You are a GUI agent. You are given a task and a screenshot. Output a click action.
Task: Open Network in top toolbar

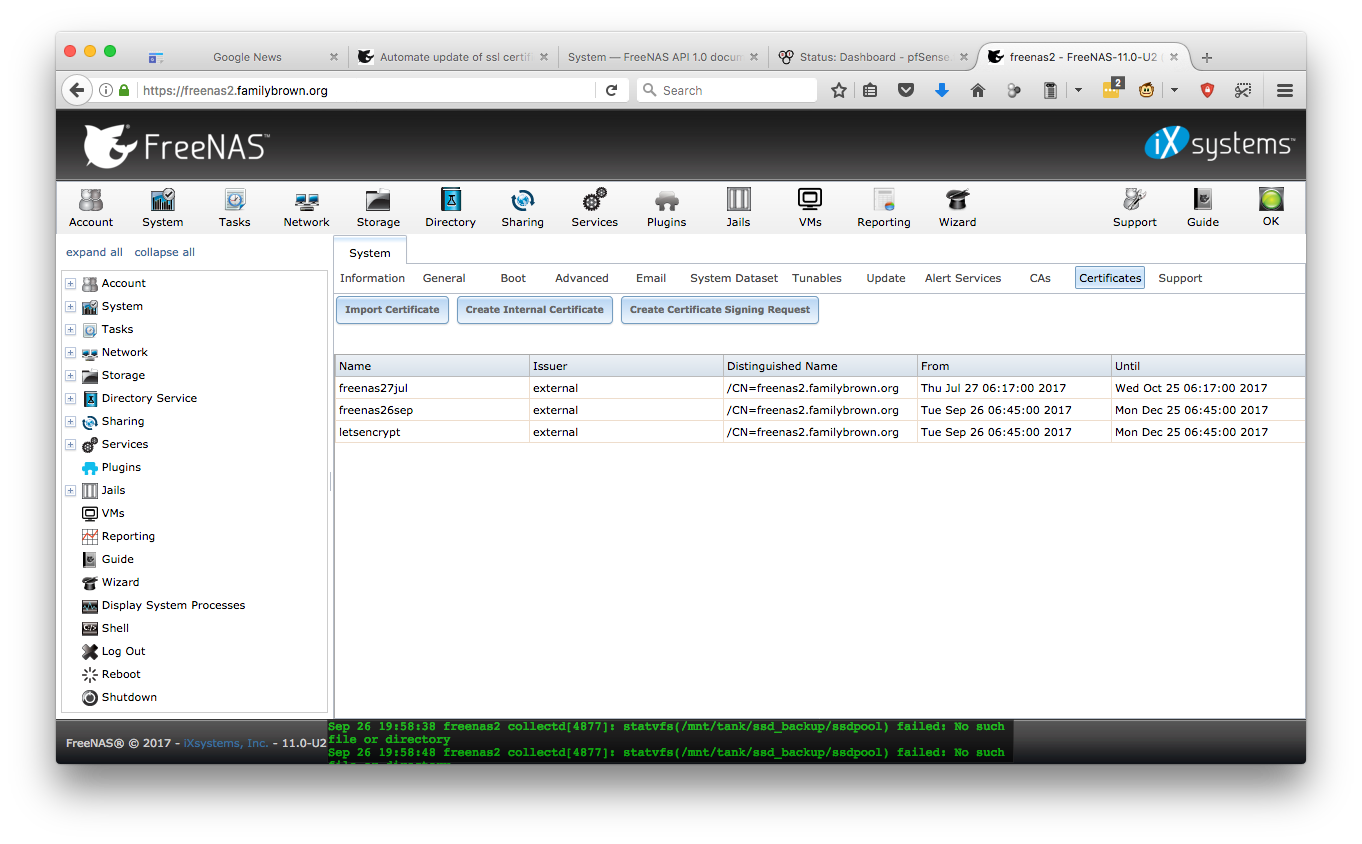(306, 208)
